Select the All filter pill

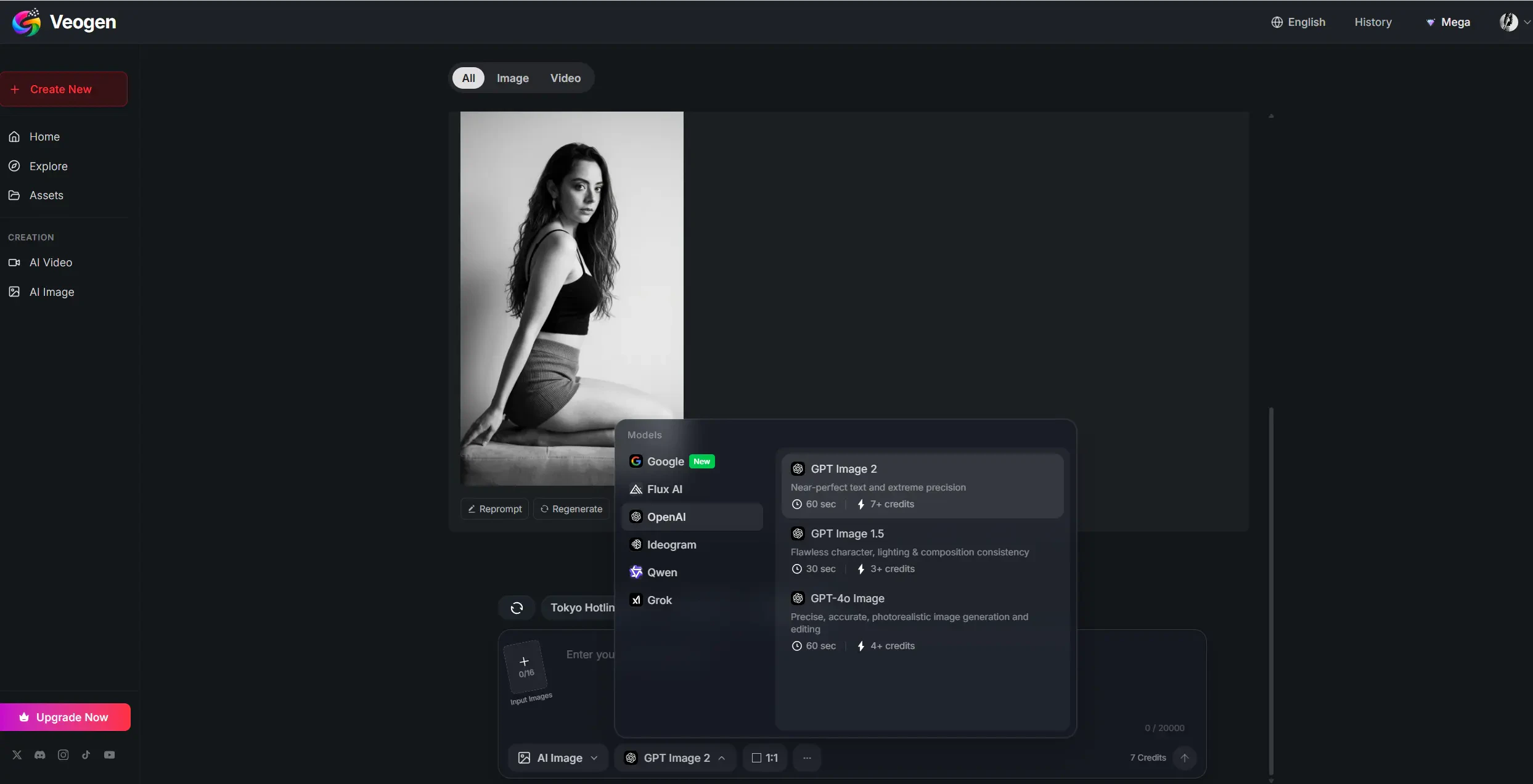[x=468, y=78]
